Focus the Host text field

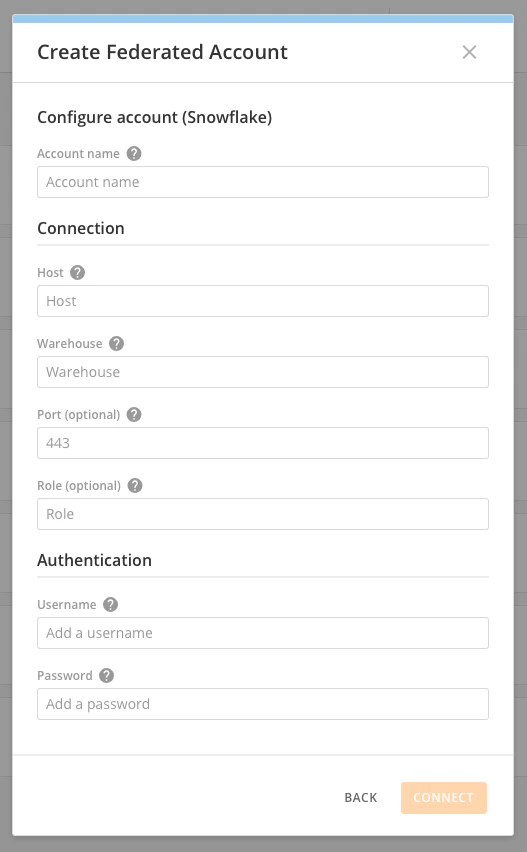(263, 301)
